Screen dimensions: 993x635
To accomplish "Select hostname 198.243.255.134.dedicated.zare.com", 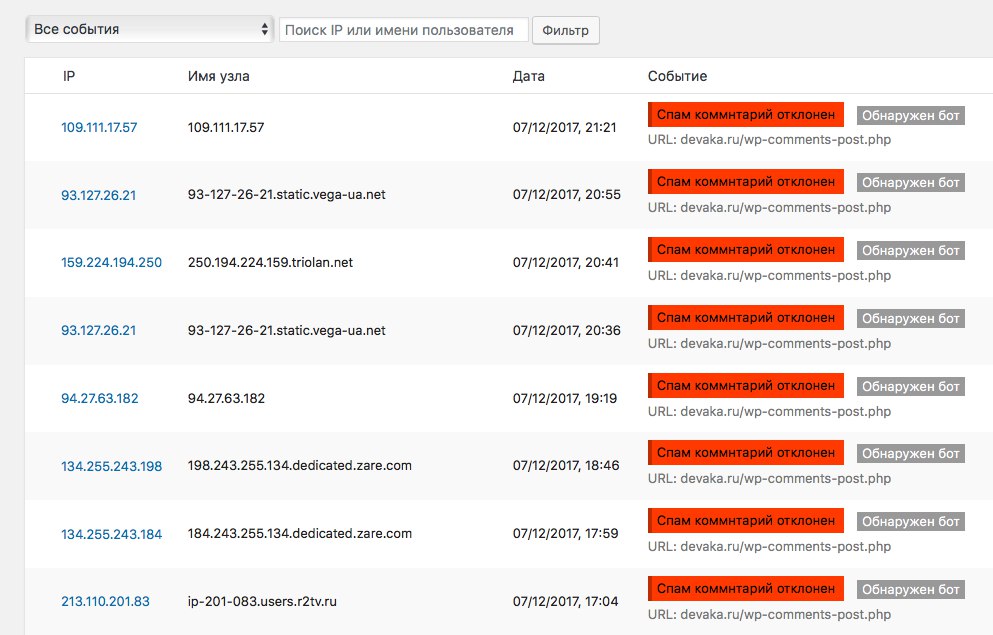I will [300, 465].
